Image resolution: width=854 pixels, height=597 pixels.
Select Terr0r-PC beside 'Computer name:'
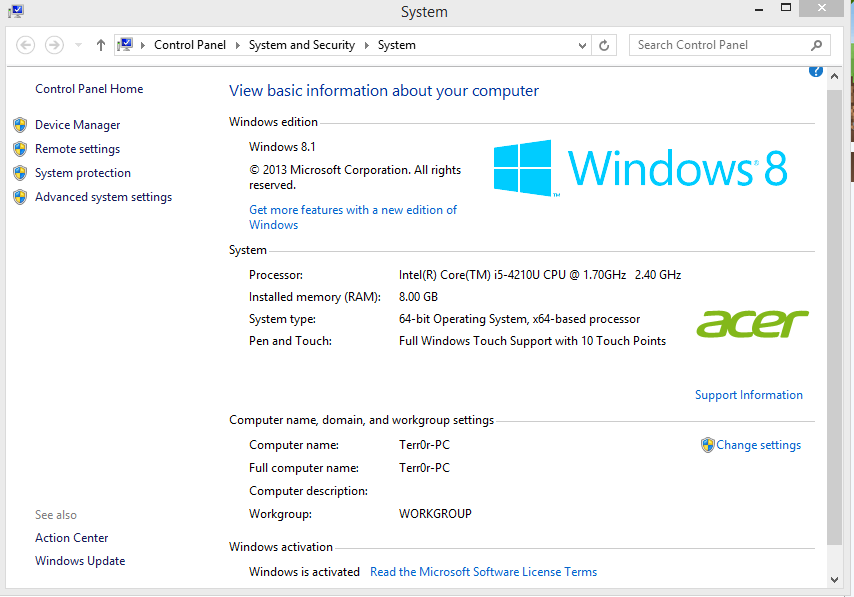coord(424,445)
